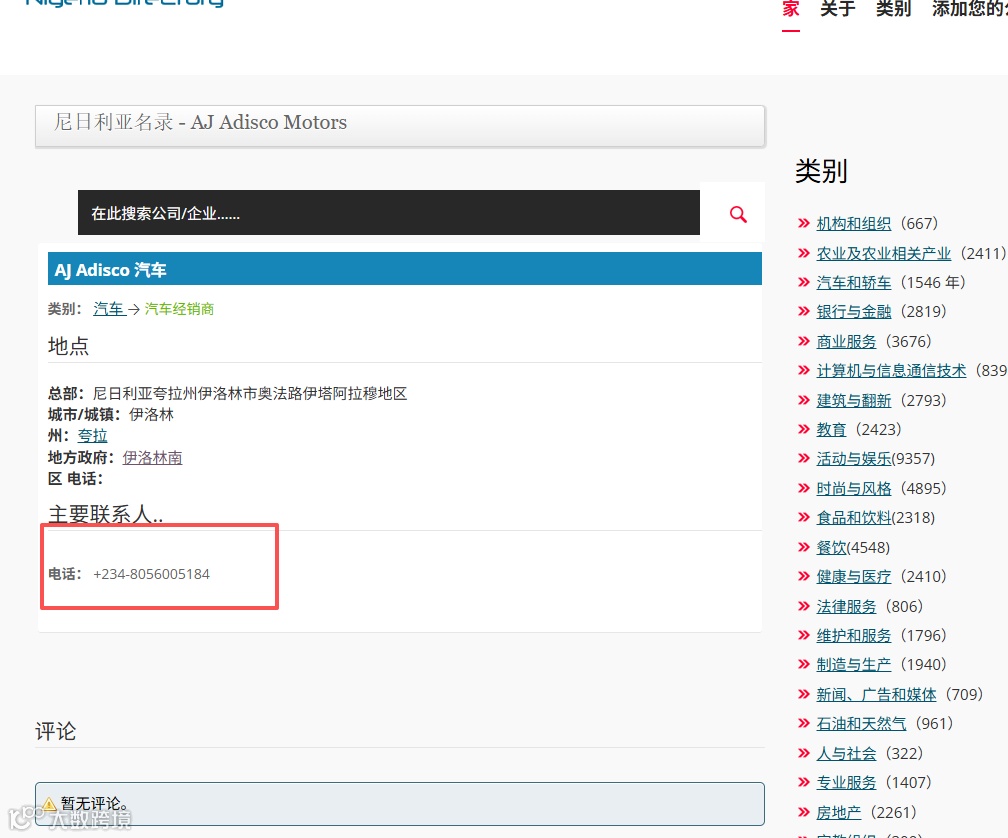Open 建筑与翻新 category link
Screen dimensions: 1008x838
(x=854, y=400)
